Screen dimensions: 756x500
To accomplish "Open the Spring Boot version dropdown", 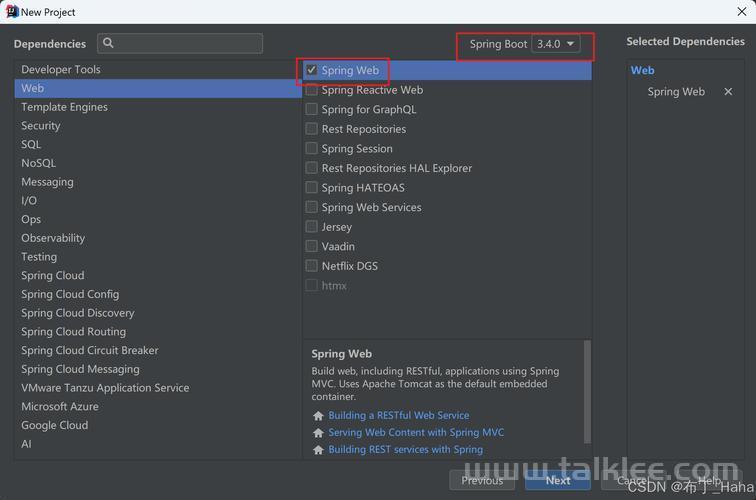I will pyautogui.click(x=556, y=44).
